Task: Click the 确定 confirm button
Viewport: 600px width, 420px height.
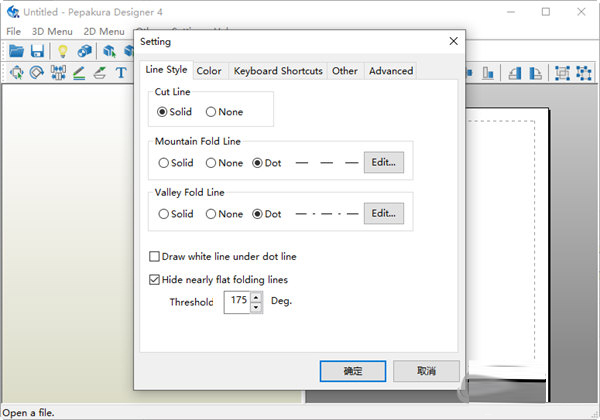Action: pos(353,371)
